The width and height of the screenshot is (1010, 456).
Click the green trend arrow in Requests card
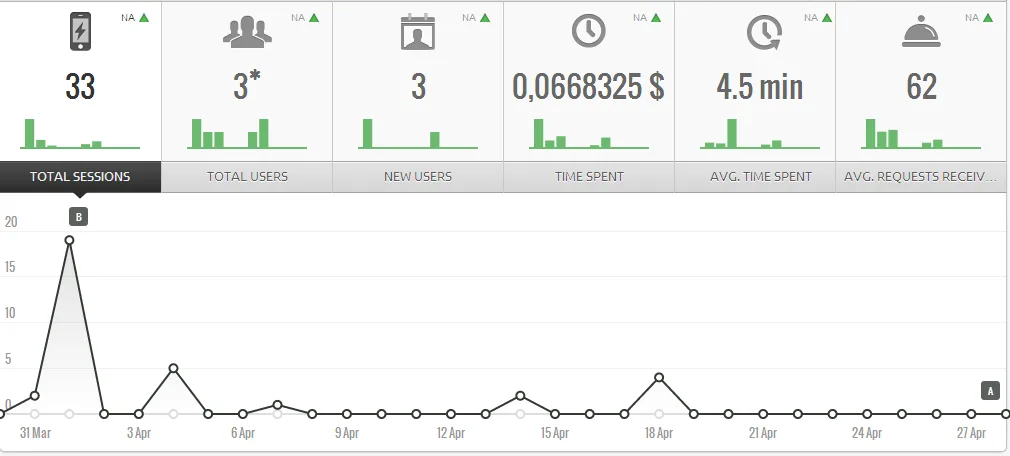988,17
